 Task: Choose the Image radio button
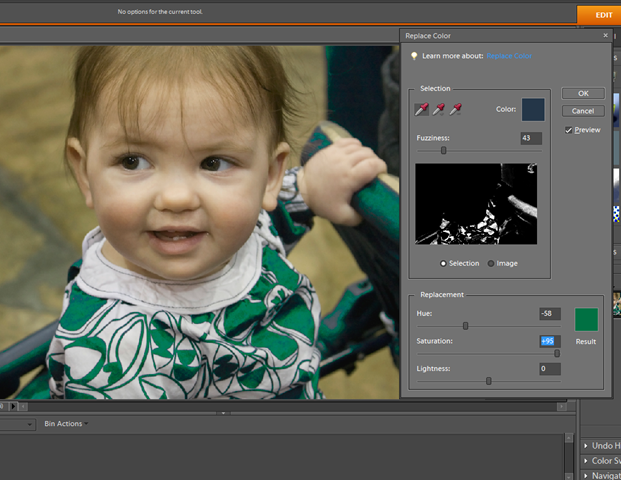coord(491,263)
